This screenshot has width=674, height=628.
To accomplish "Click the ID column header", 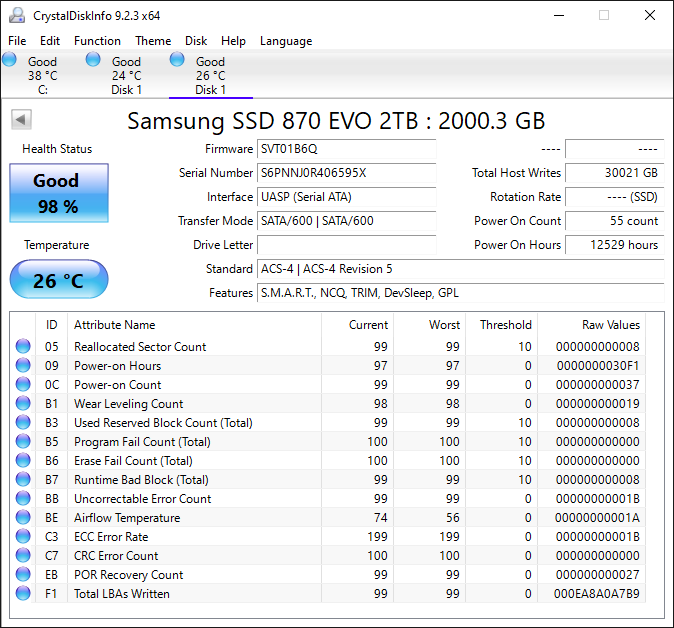I will pos(52,325).
